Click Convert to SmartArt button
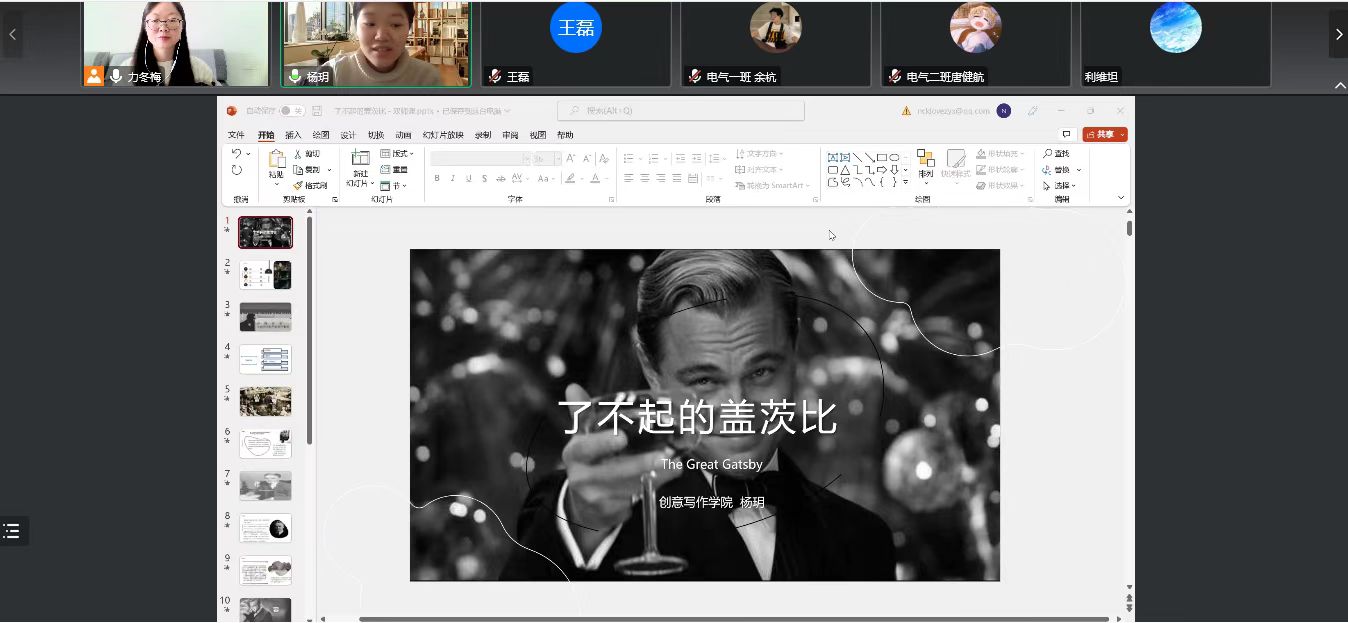Image resolution: width=1348 pixels, height=623 pixels. tap(770, 185)
